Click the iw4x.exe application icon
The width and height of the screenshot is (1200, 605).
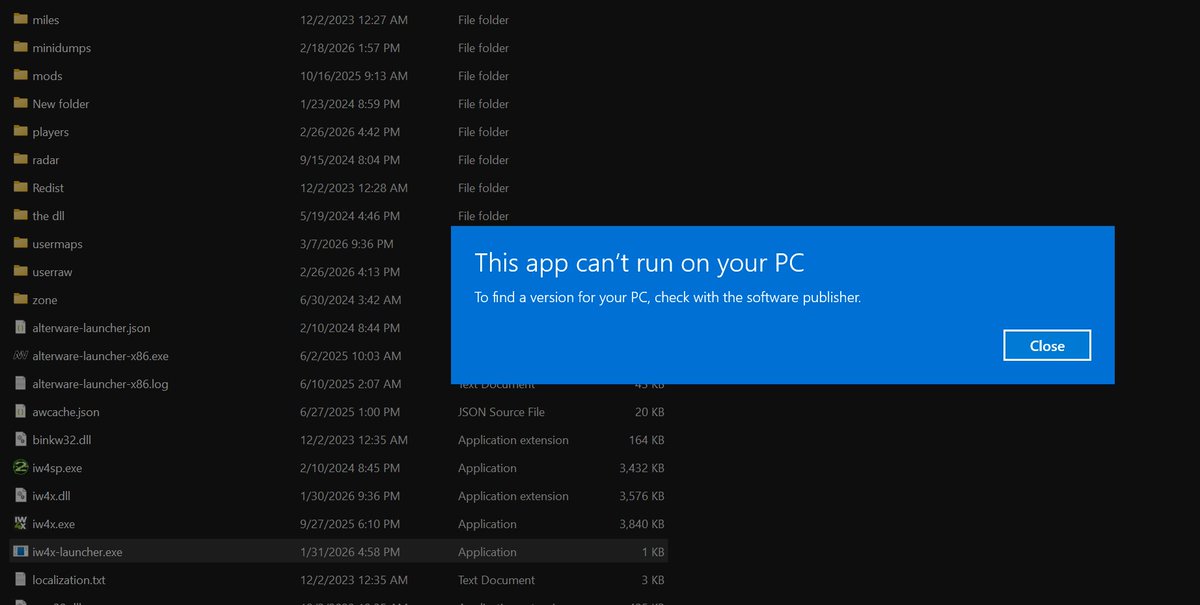(20, 523)
